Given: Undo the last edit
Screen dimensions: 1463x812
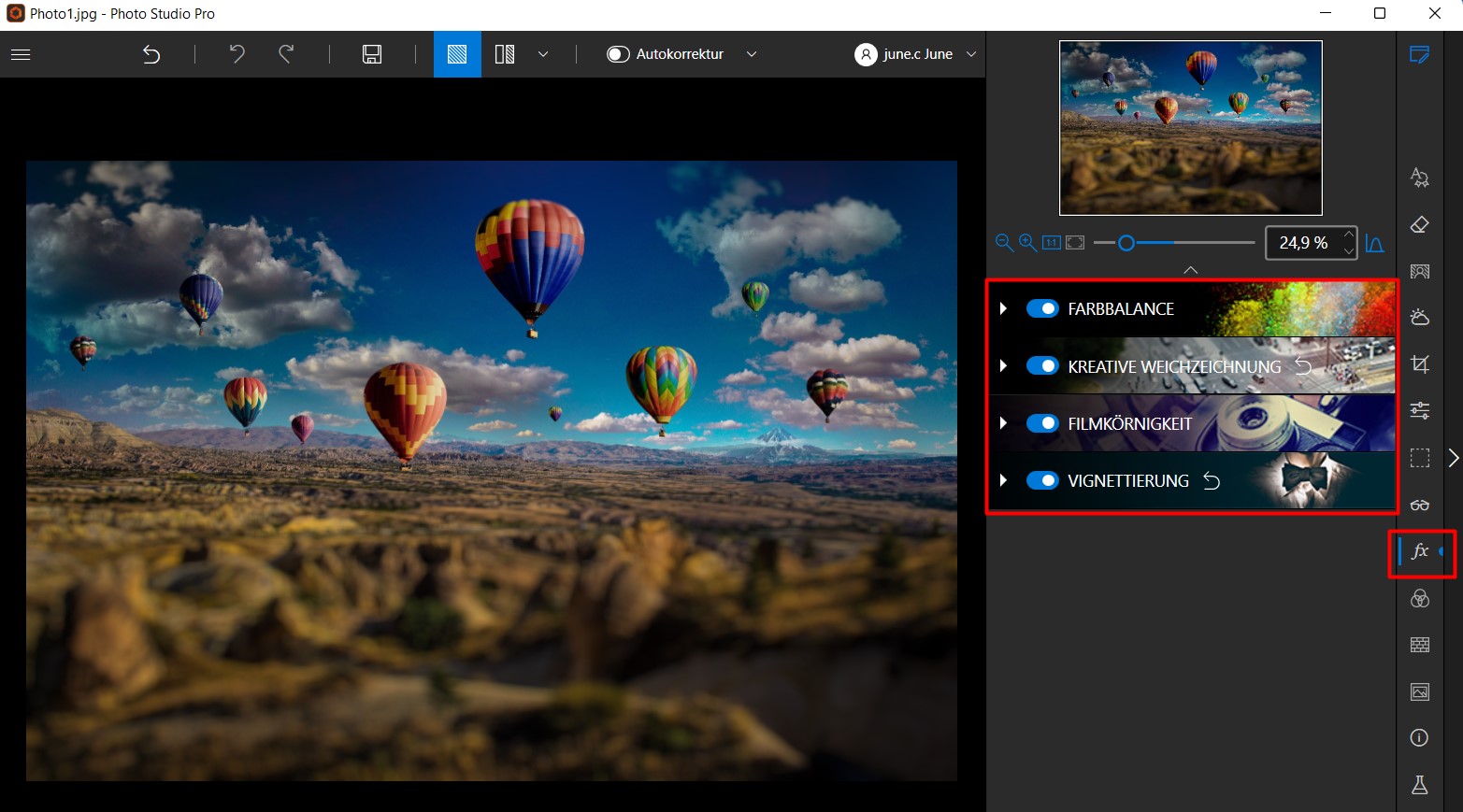Looking at the screenshot, I should coord(237,54).
